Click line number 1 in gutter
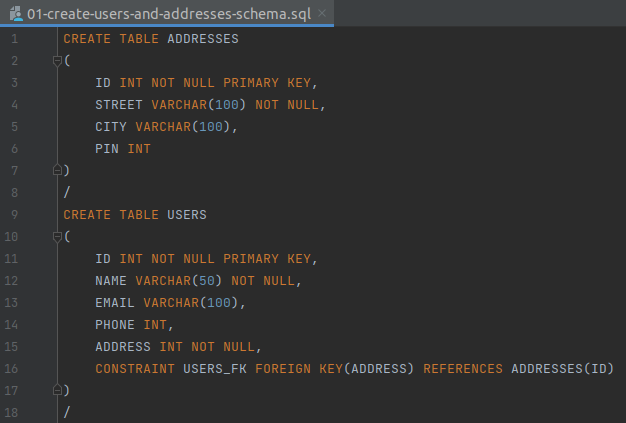This screenshot has width=626, height=423. [x=14, y=39]
